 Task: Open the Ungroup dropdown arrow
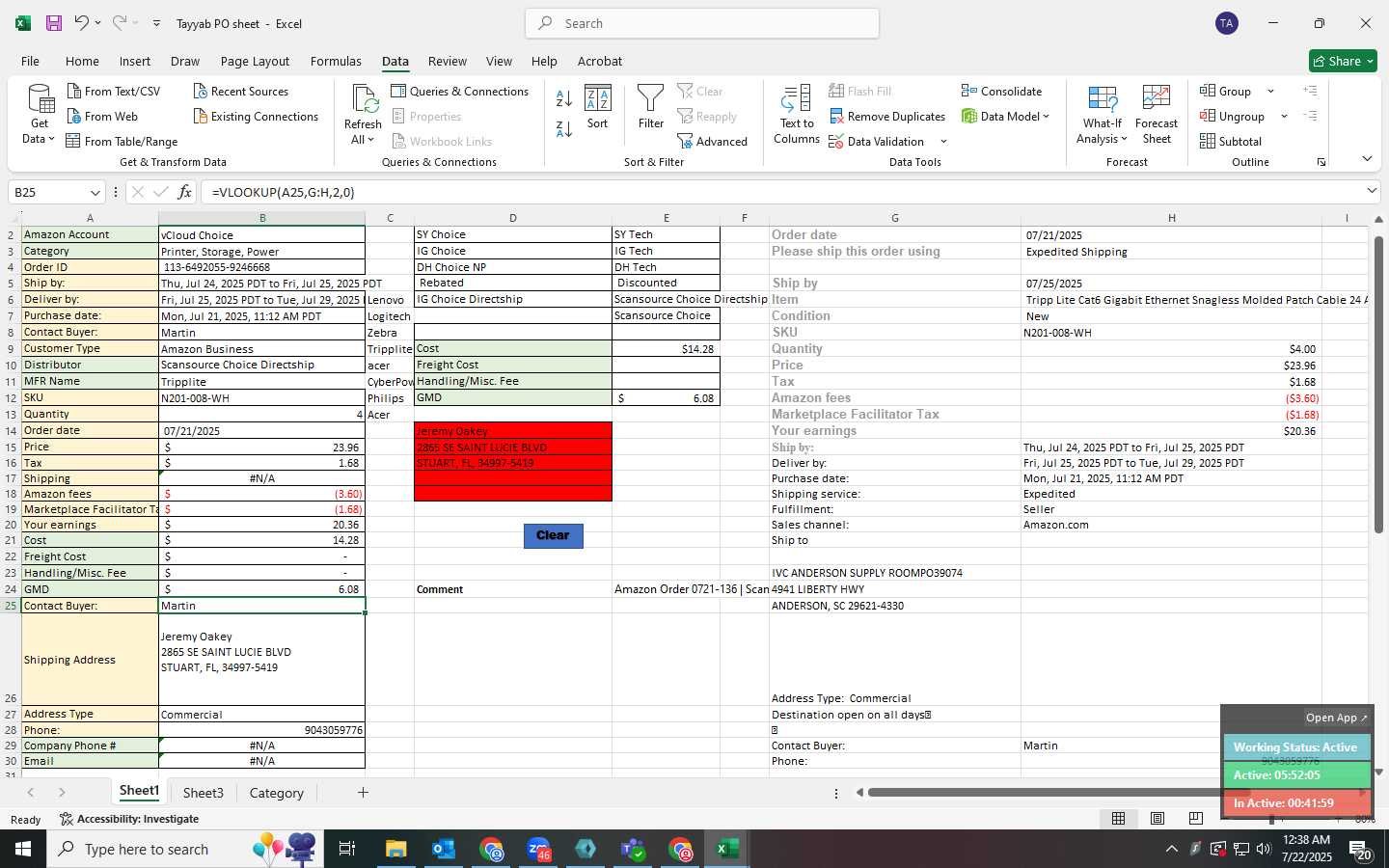[x=1284, y=116]
